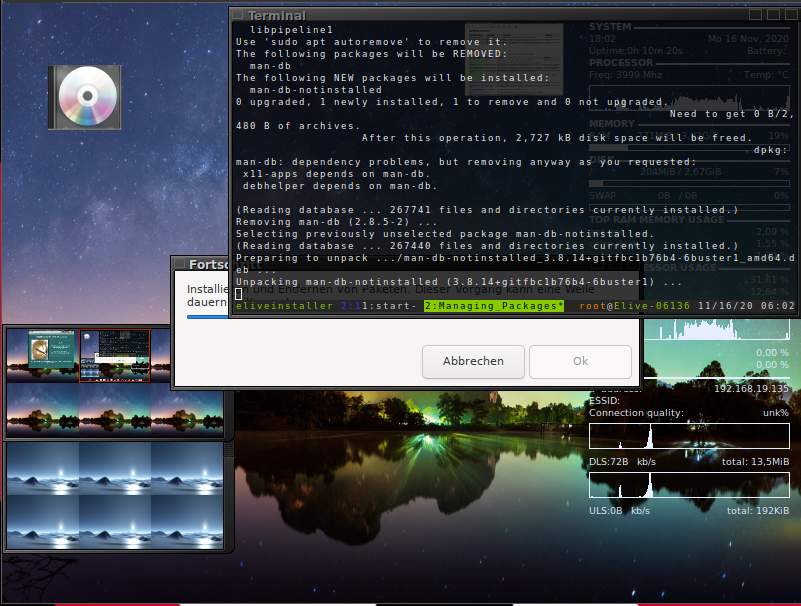Open the CD disc icon on the desktop

click(x=85, y=97)
